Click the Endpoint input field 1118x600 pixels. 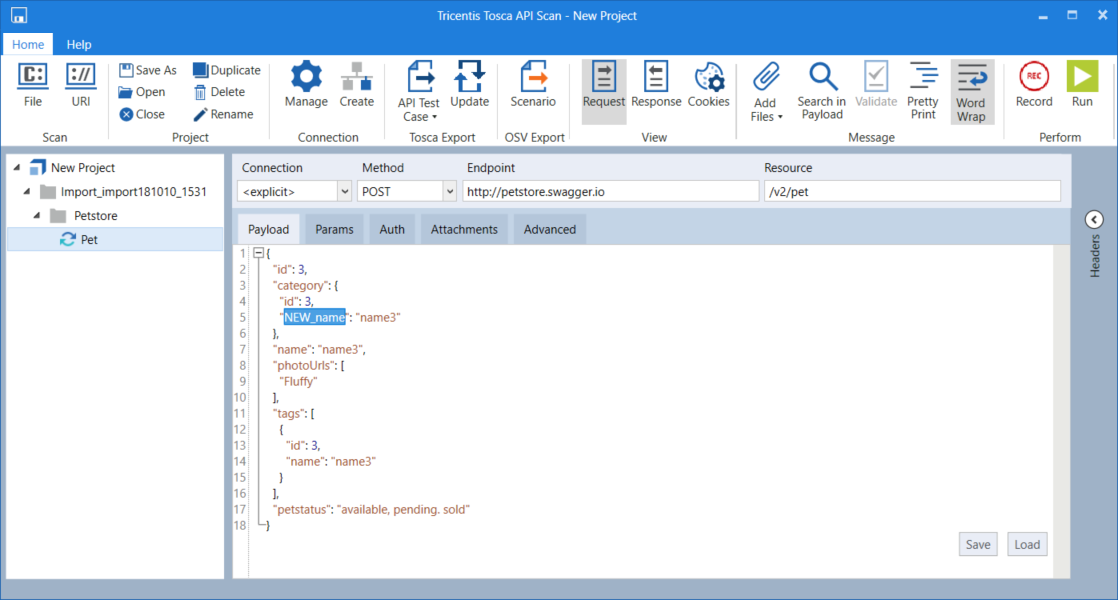click(610, 191)
